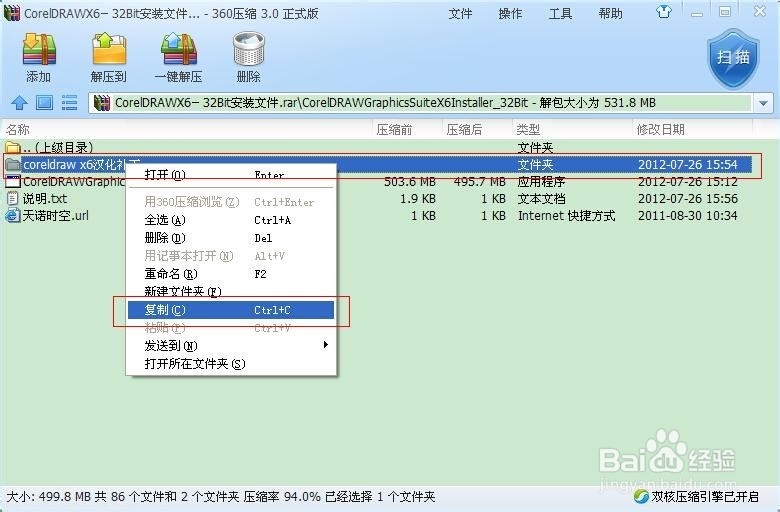Choose 新建文件夹 (F) in the context menu
Image resolution: width=780 pixels, height=512 pixels.
click(x=231, y=292)
